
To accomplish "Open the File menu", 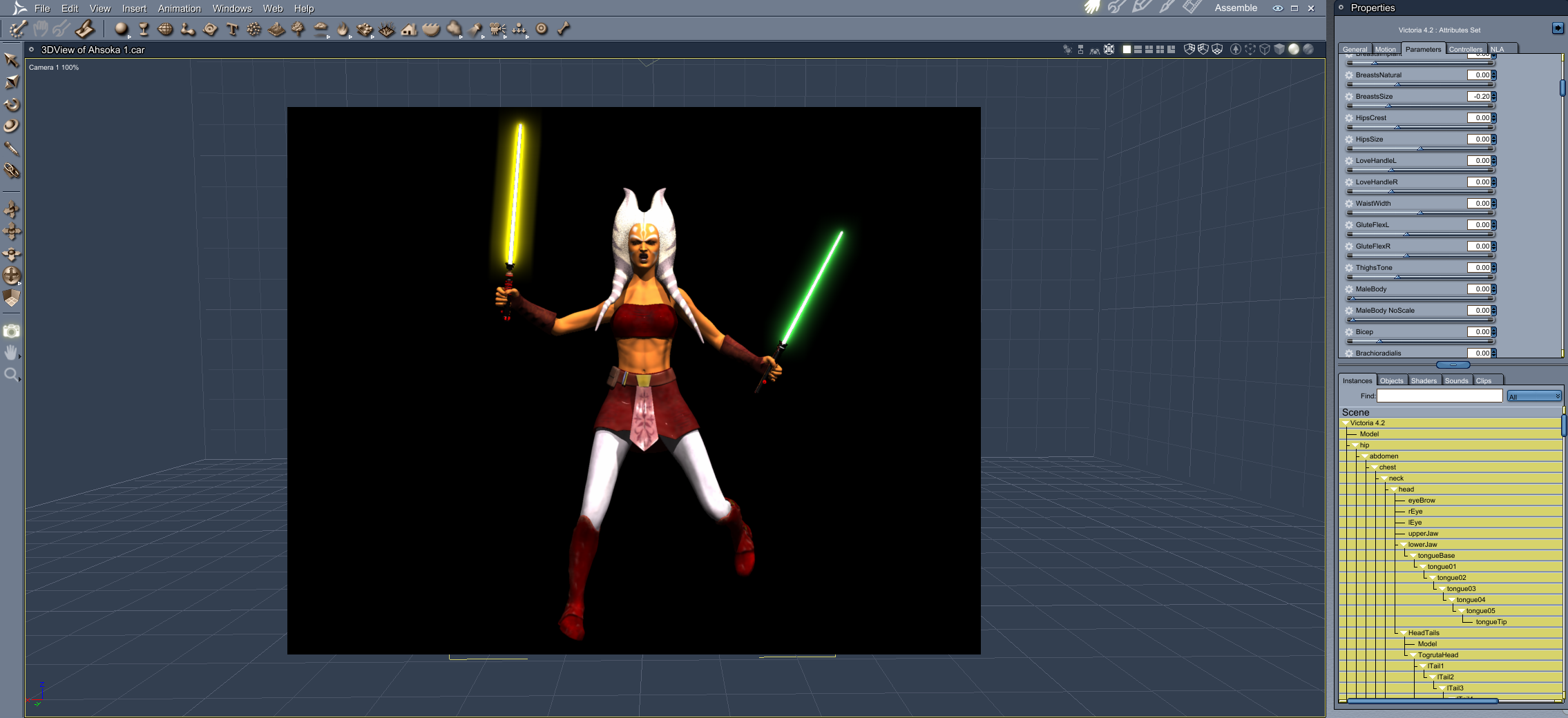I will pyautogui.click(x=42, y=8).
